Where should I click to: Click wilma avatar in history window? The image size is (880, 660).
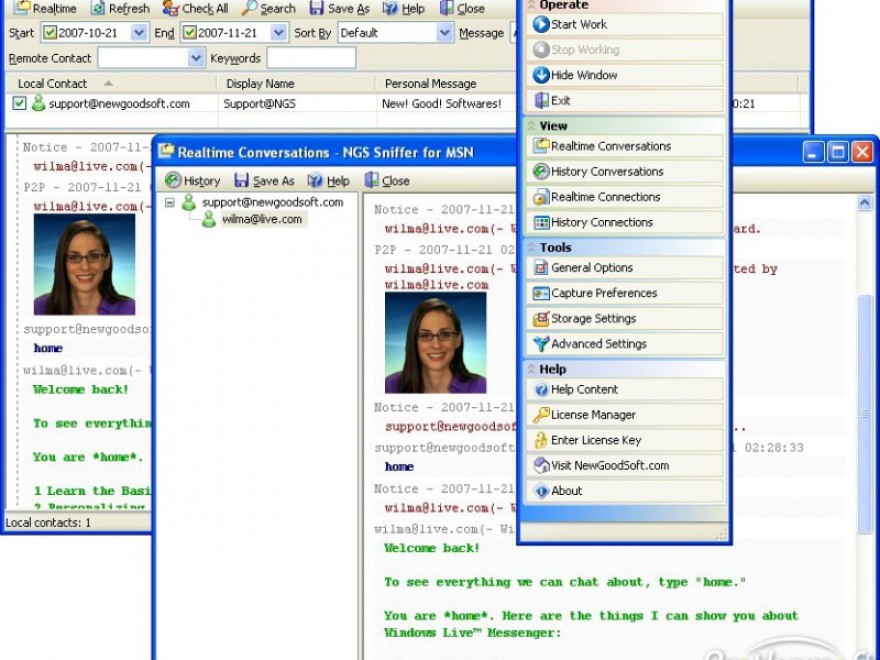(x=84, y=264)
